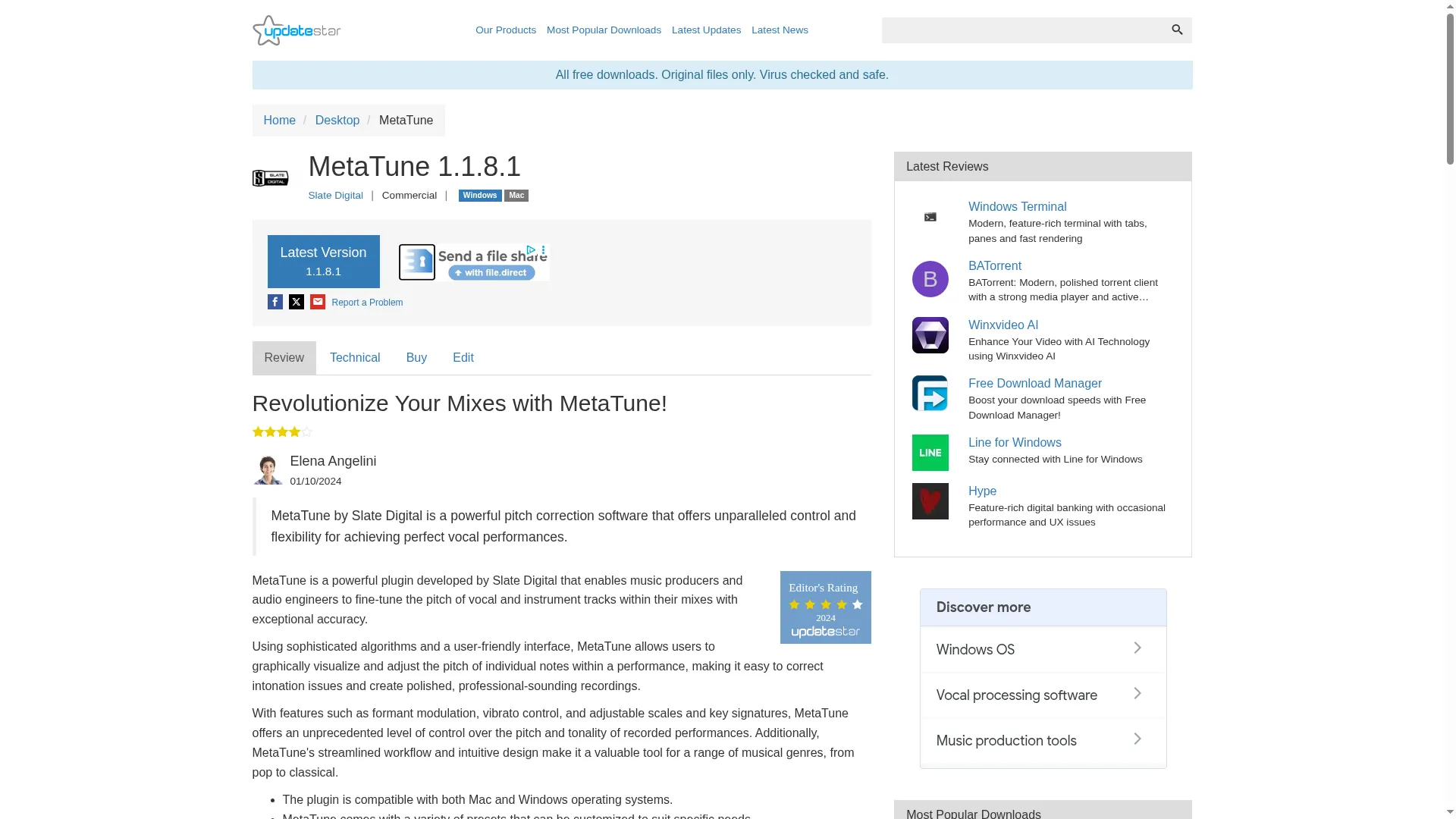
Task: Open the Windows Terminal review icon
Action: click(x=930, y=218)
